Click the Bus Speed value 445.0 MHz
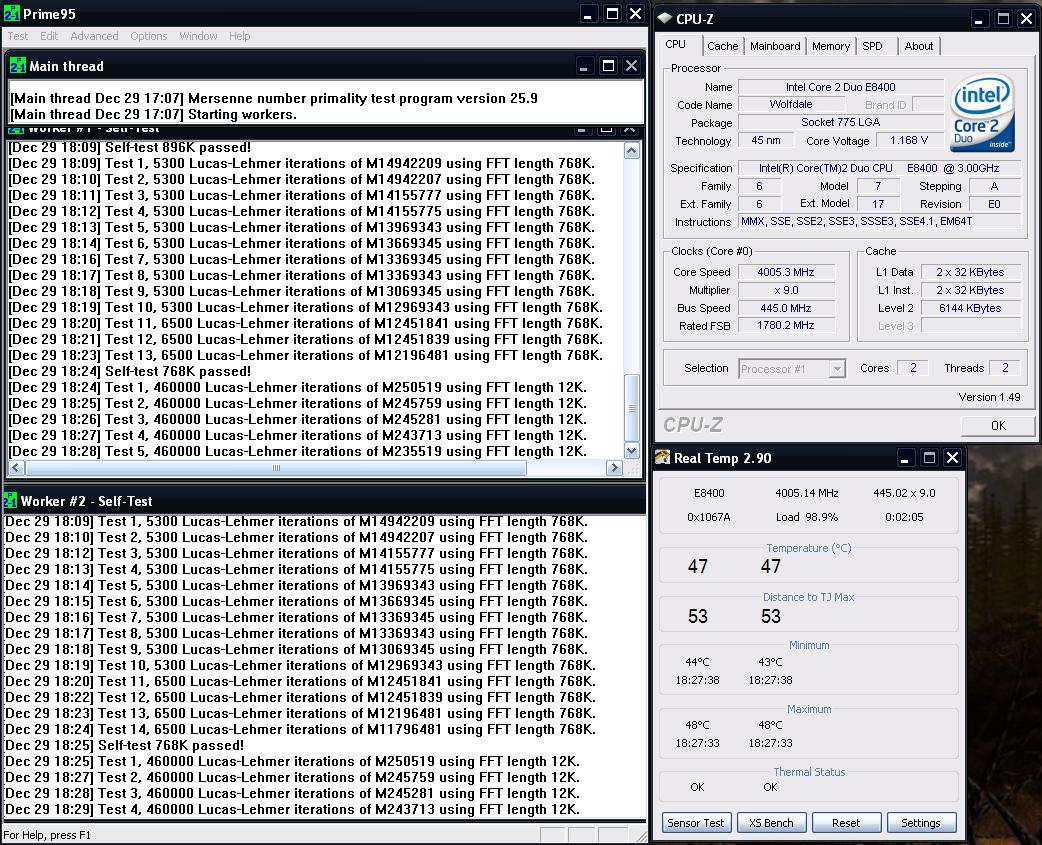Screen dimensions: 1042x845 pyautogui.click(x=785, y=308)
